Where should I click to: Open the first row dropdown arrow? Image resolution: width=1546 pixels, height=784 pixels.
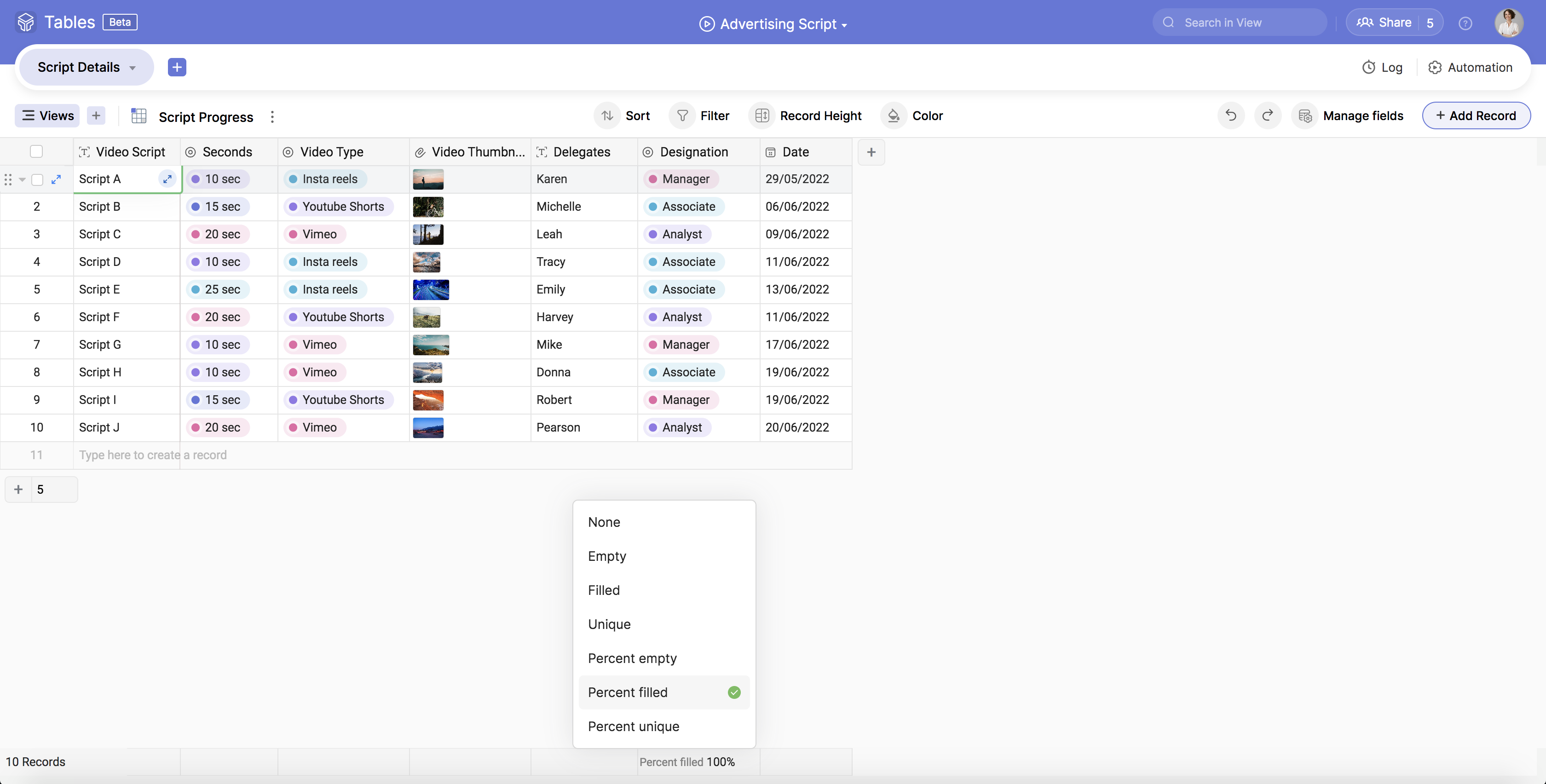coord(22,179)
